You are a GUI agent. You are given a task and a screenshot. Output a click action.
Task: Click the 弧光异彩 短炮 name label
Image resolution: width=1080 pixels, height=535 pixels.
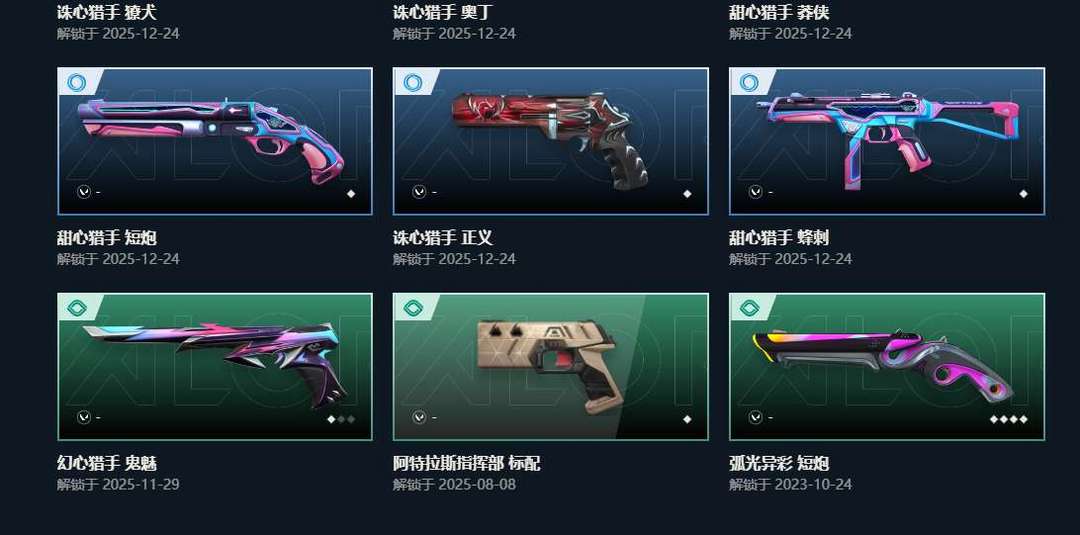[x=779, y=463]
